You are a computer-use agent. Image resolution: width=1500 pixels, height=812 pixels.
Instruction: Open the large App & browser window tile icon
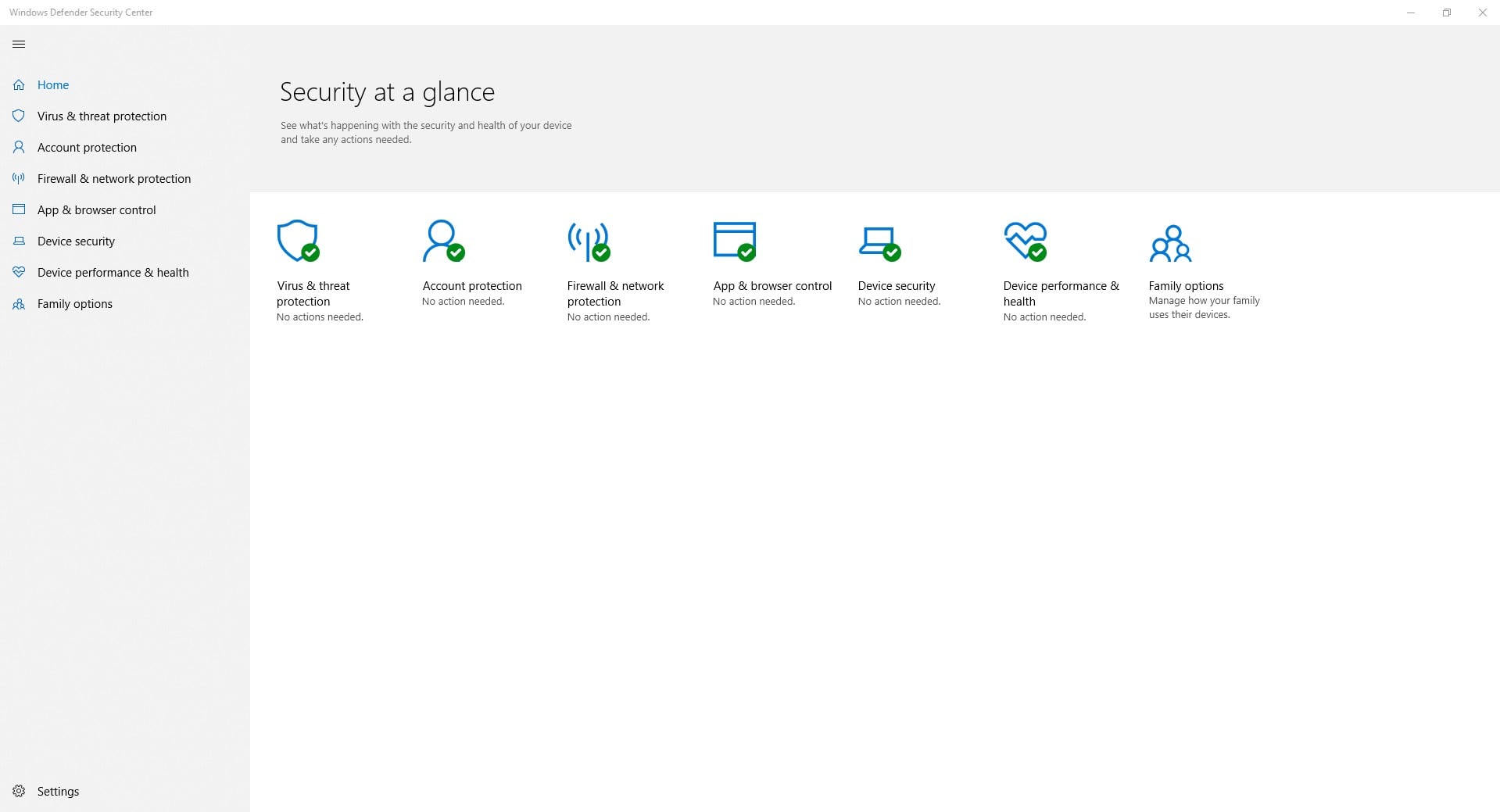pyautogui.click(x=735, y=241)
